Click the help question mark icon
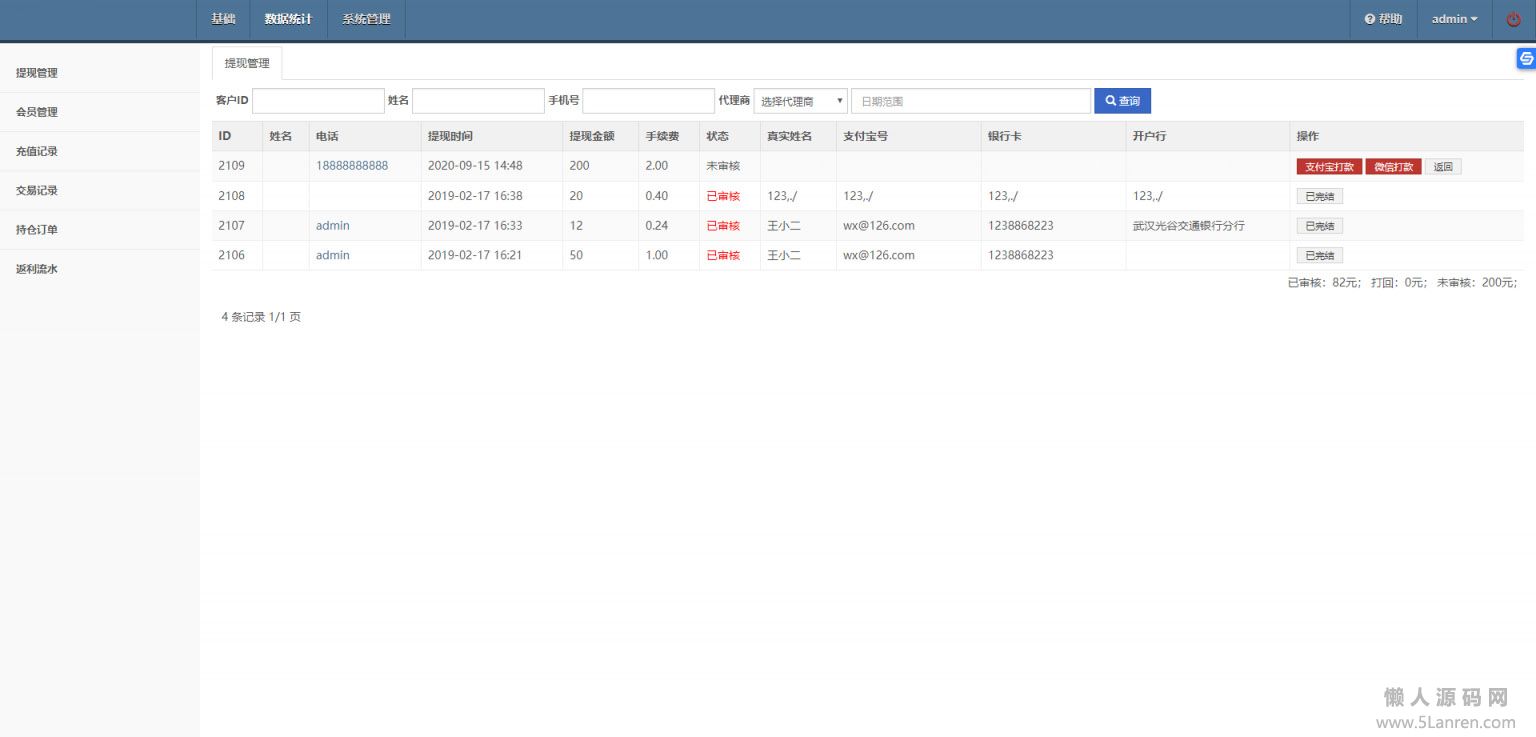The image size is (1536, 737). pyautogui.click(x=1370, y=19)
